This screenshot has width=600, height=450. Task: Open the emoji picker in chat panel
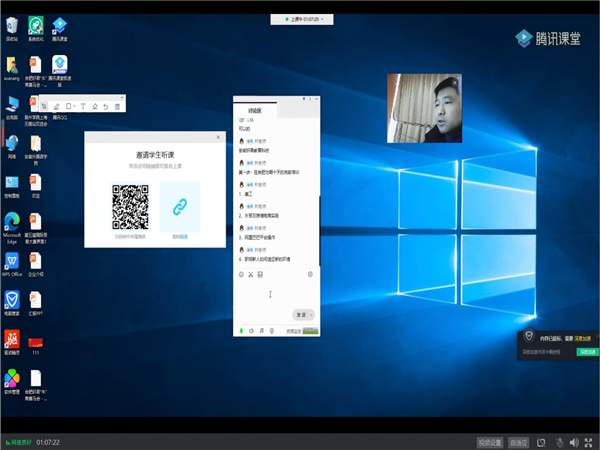click(x=241, y=274)
